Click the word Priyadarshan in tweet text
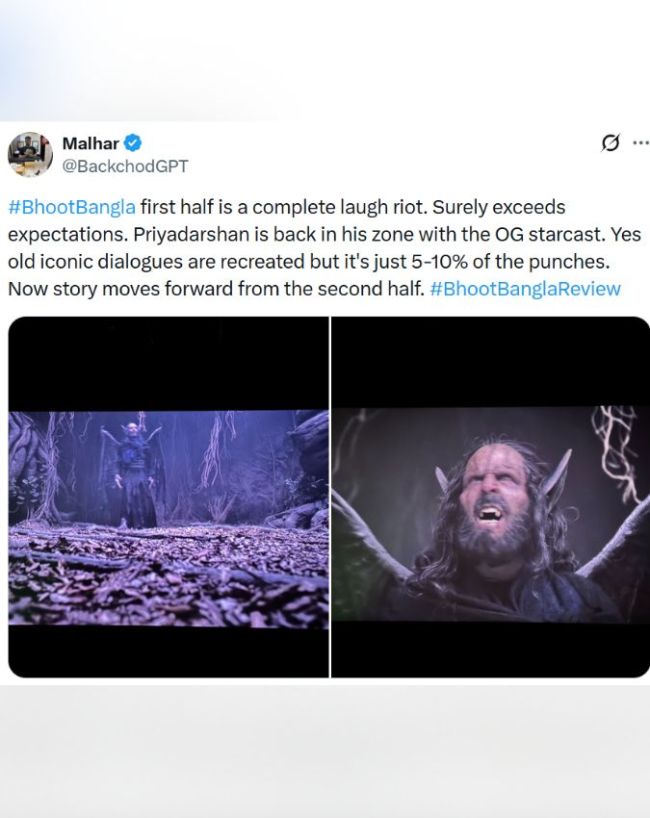 [x=191, y=234]
